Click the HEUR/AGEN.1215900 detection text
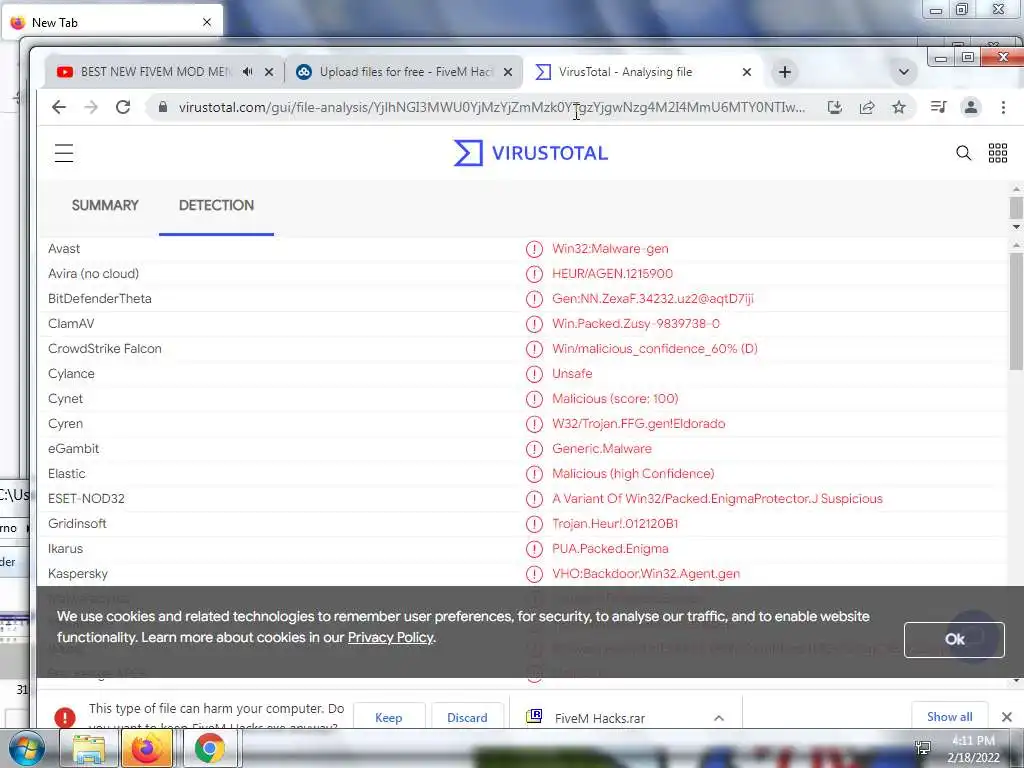The height and width of the screenshot is (768, 1024). point(612,274)
